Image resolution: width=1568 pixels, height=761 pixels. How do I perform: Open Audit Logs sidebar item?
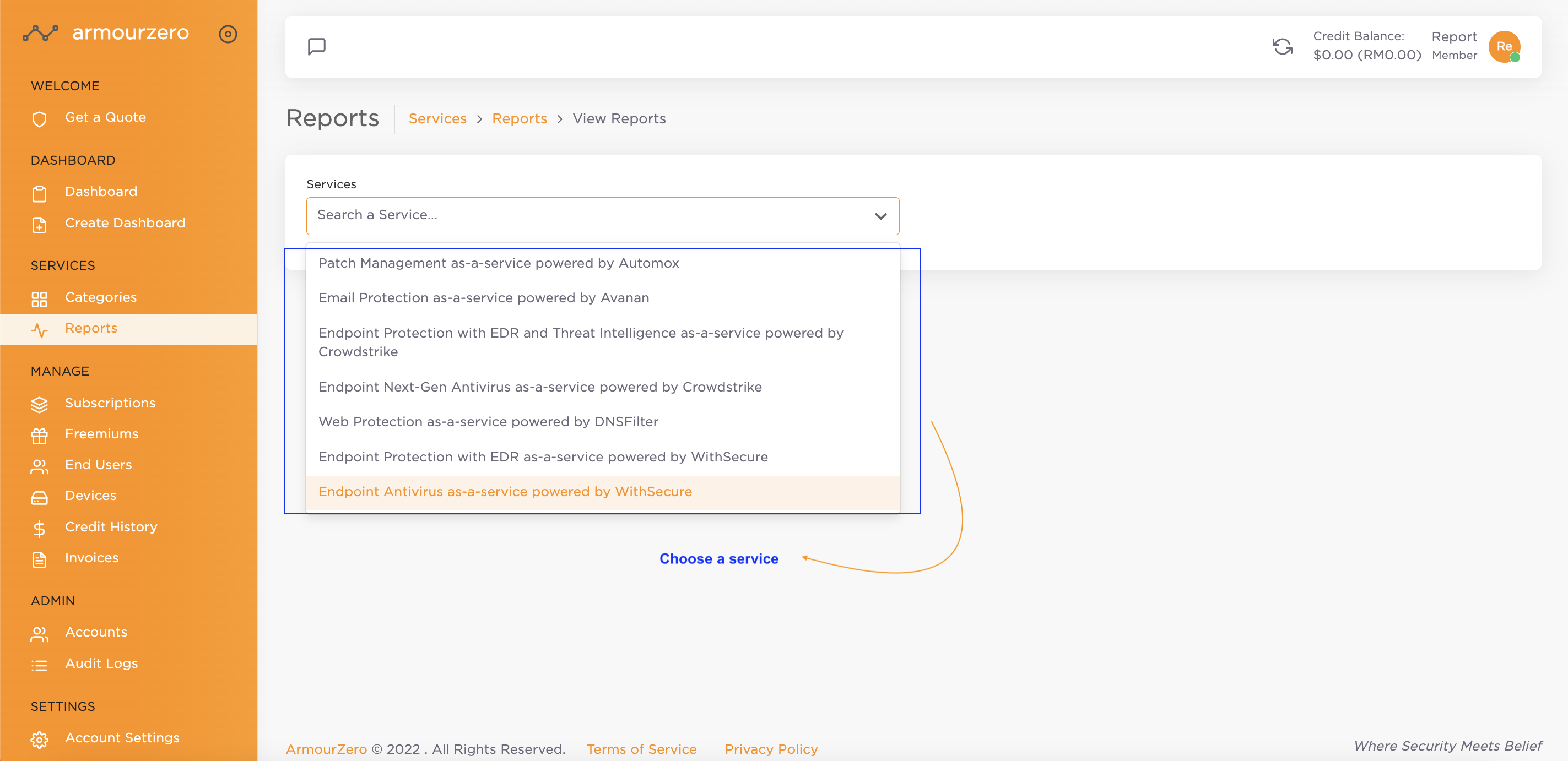coord(102,663)
